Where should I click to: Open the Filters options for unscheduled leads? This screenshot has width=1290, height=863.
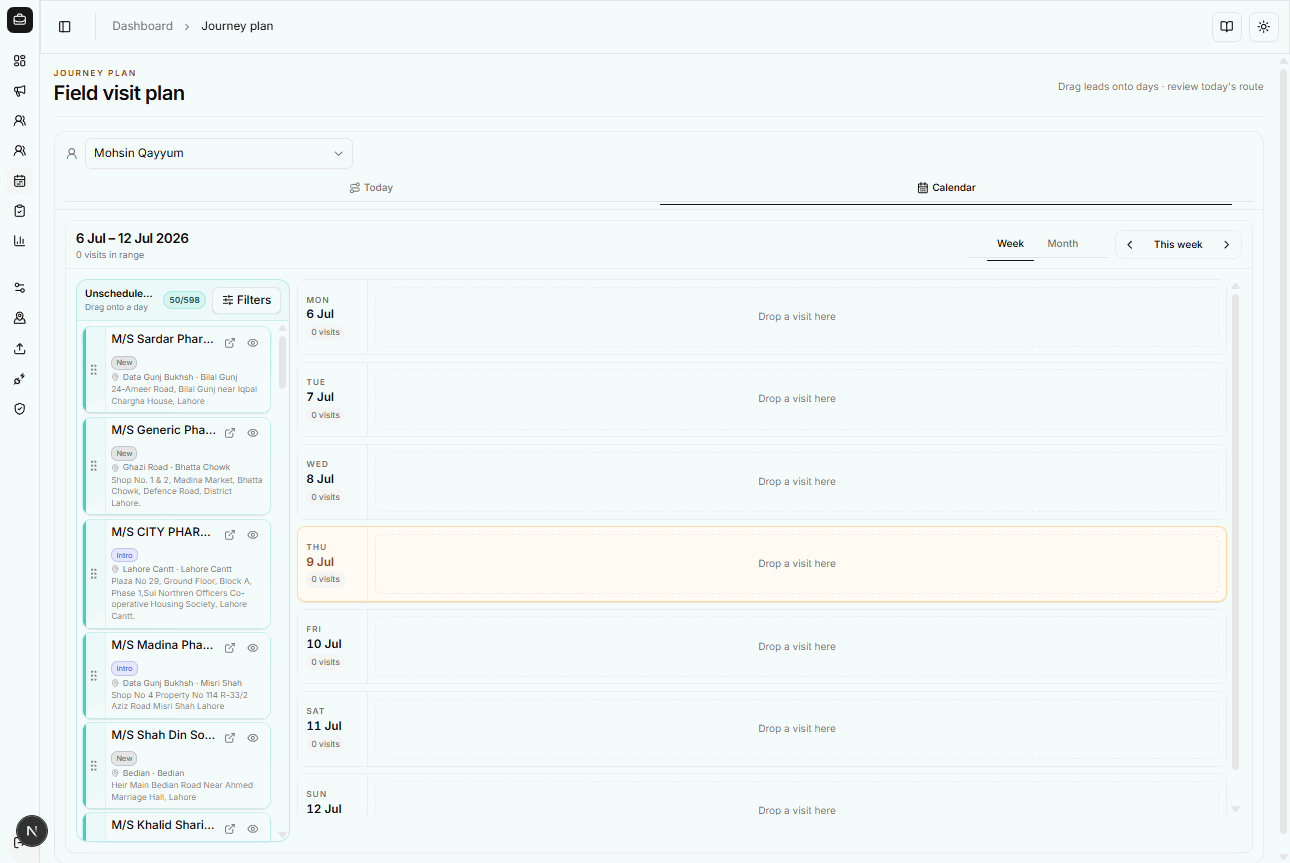(x=247, y=300)
